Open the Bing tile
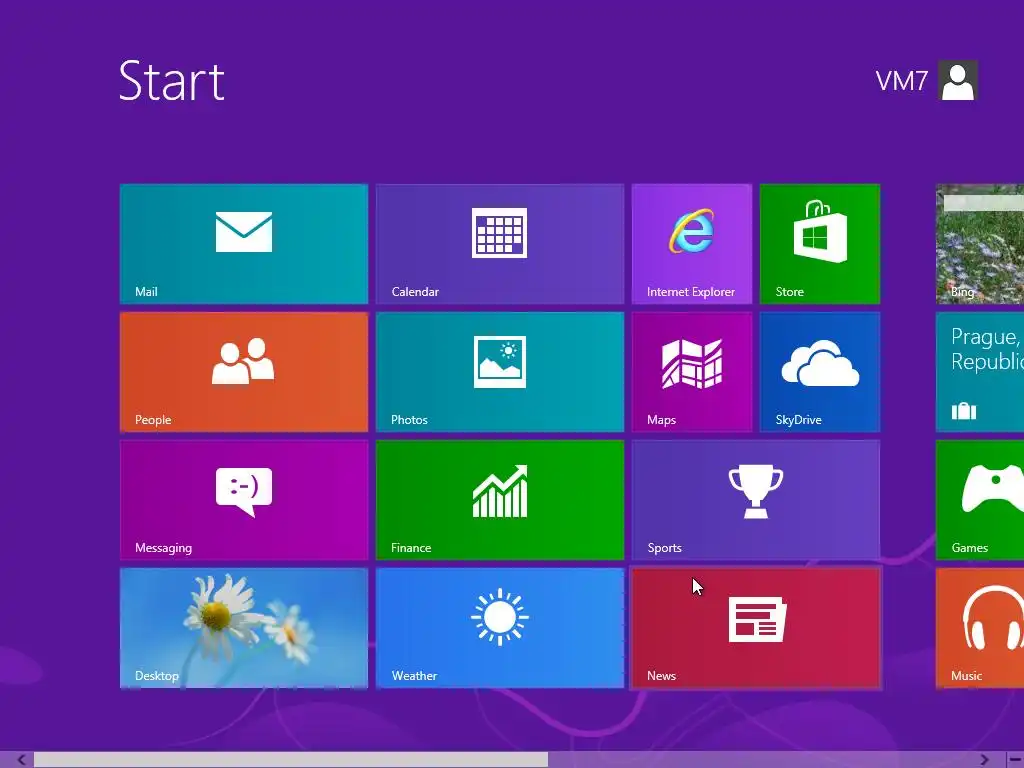The width and height of the screenshot is (1024, 768). point(980,244)
